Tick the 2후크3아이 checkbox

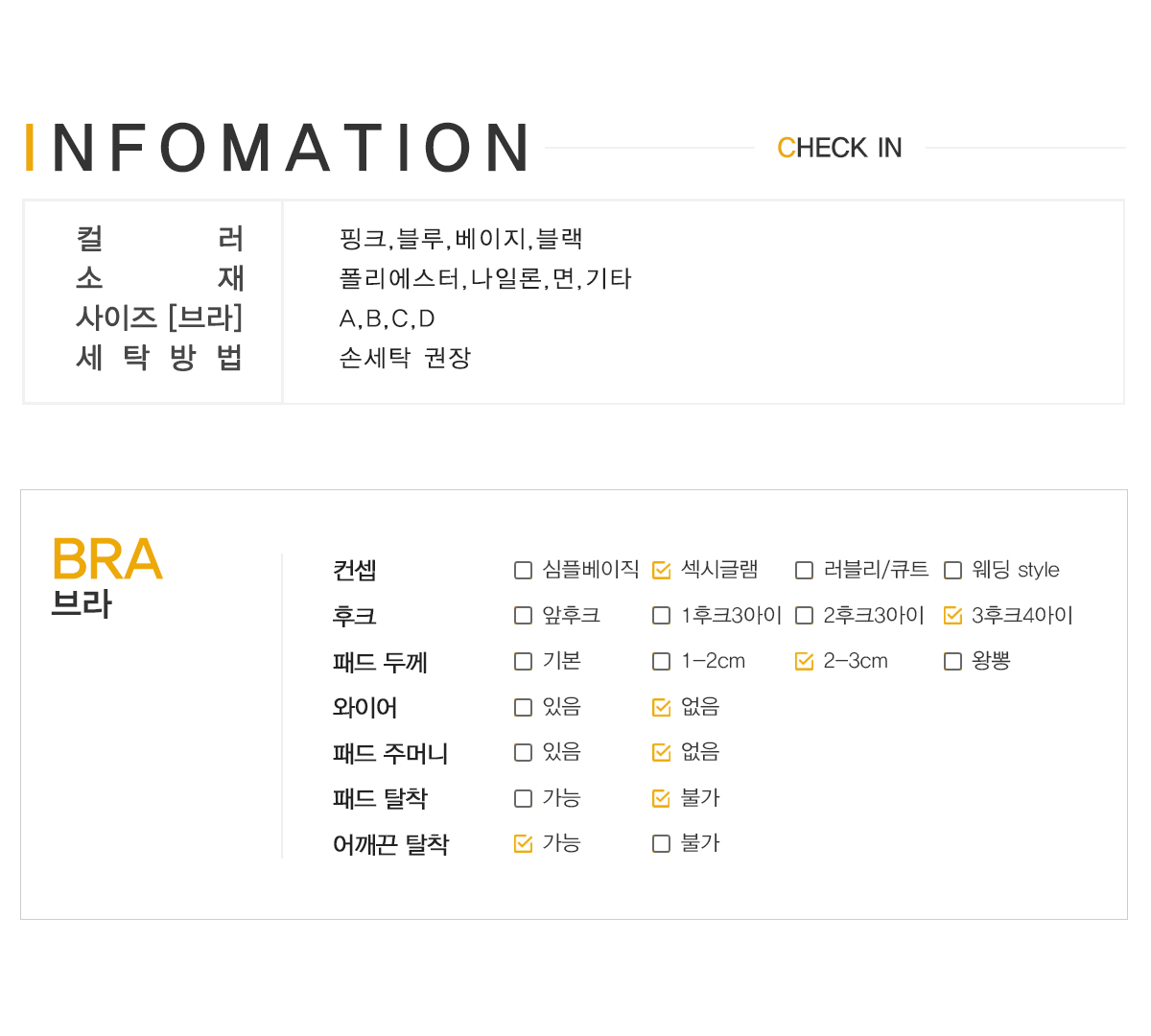coord(804,616)
